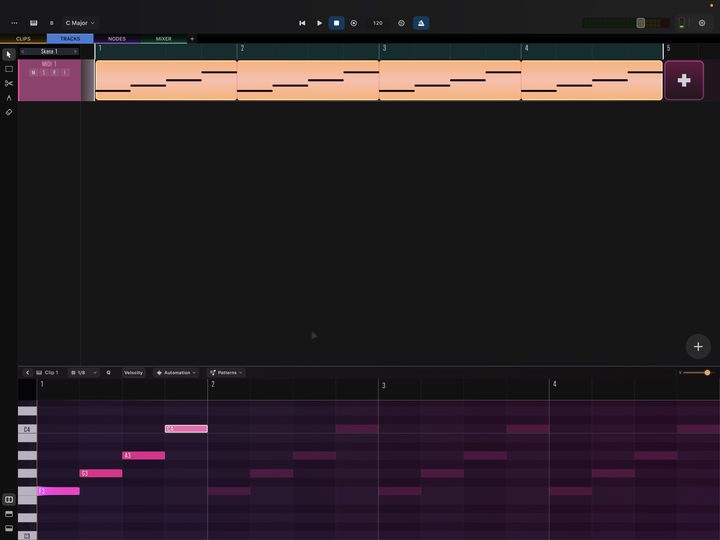
Task: Select the first clip in bar 1
Action: pos(166,80)
